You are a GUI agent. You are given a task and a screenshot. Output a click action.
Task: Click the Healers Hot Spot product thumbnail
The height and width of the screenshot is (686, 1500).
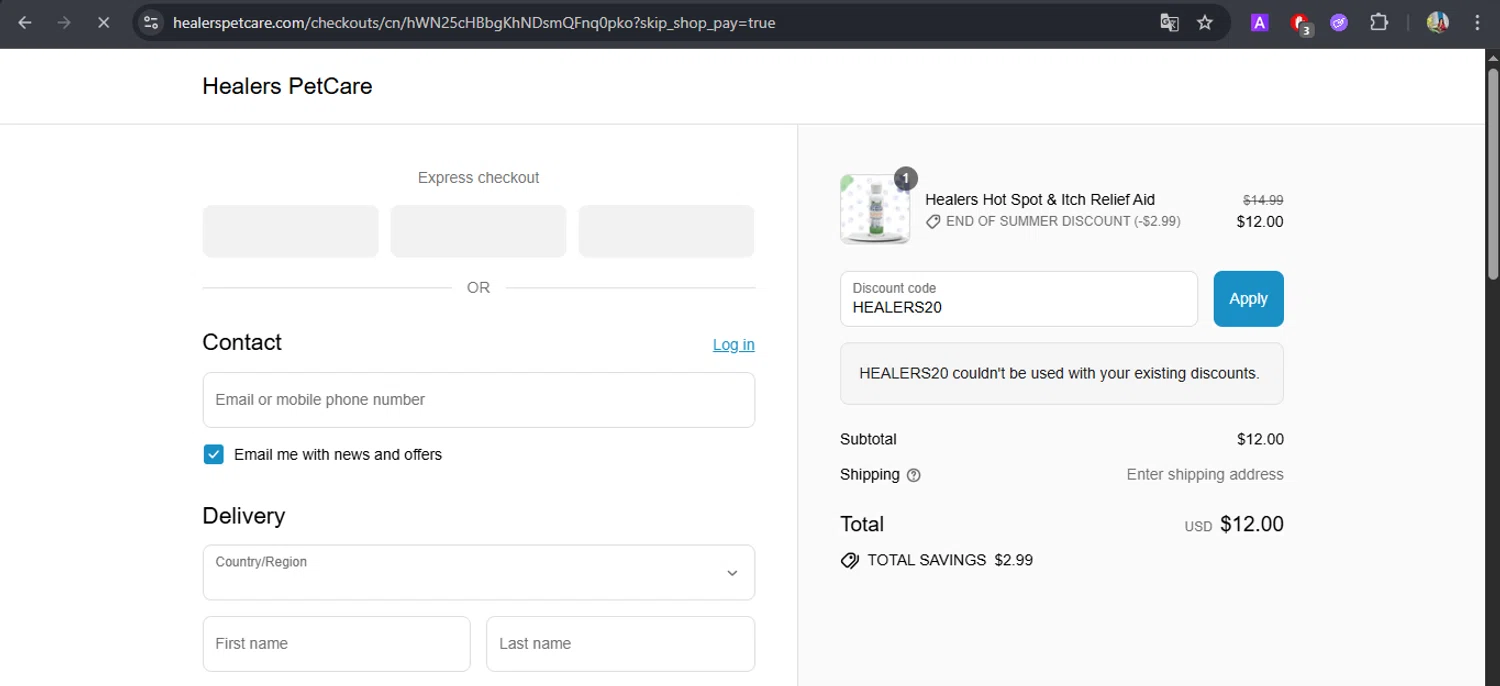[875, 209]
